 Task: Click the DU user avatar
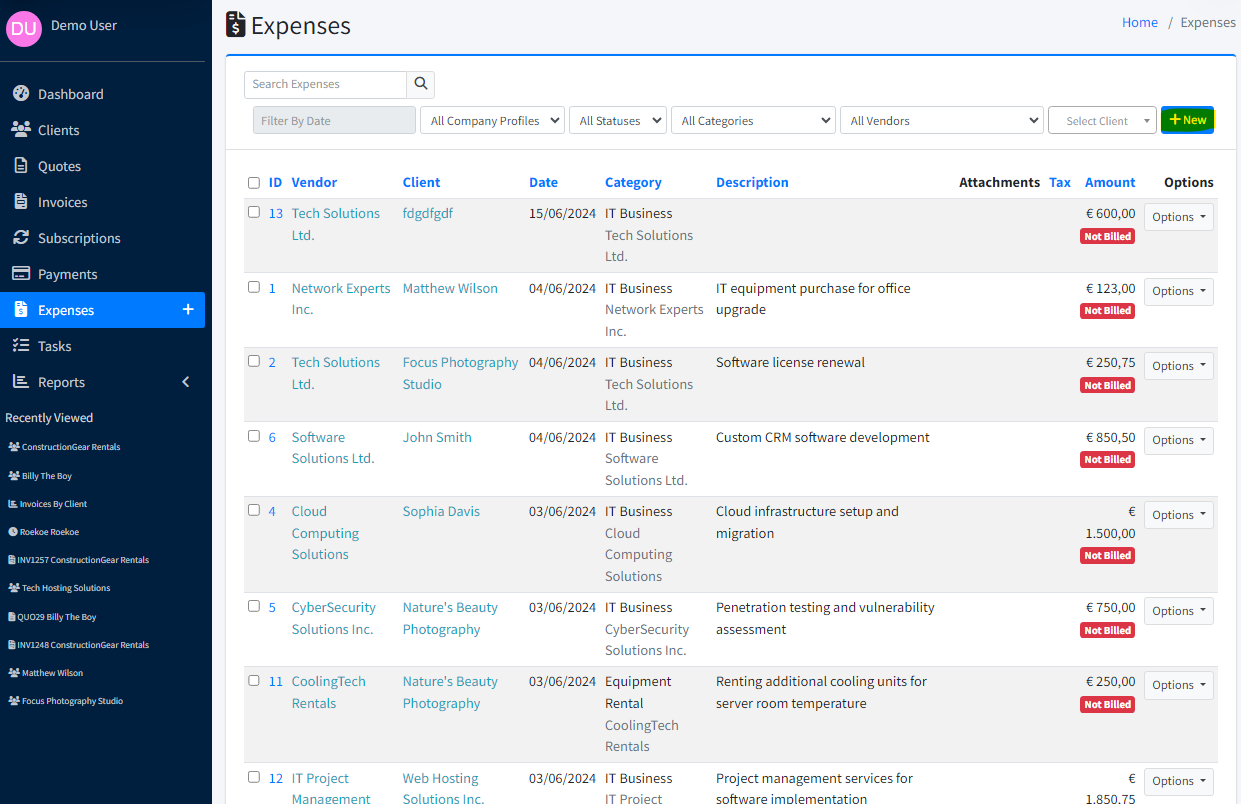point(24,29)
